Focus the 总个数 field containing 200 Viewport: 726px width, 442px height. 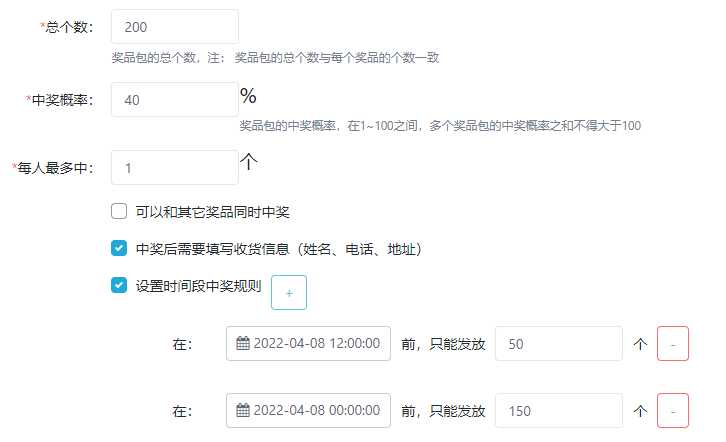[x=175, y=27]
